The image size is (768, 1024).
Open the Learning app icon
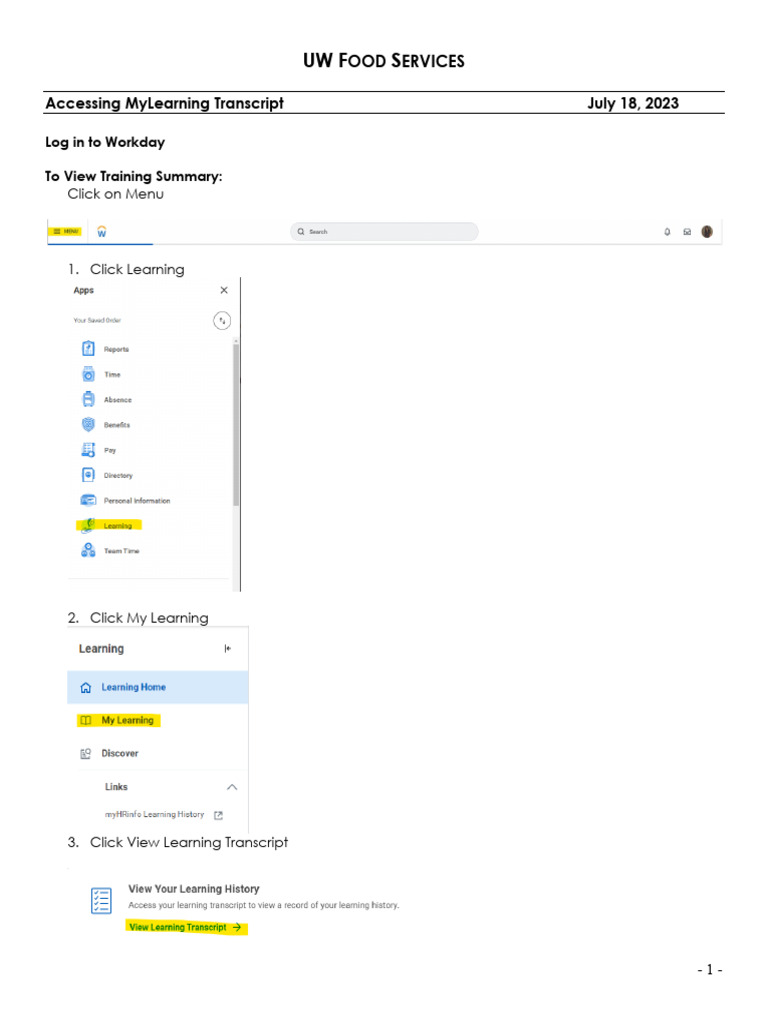click(x=88, y=526)
